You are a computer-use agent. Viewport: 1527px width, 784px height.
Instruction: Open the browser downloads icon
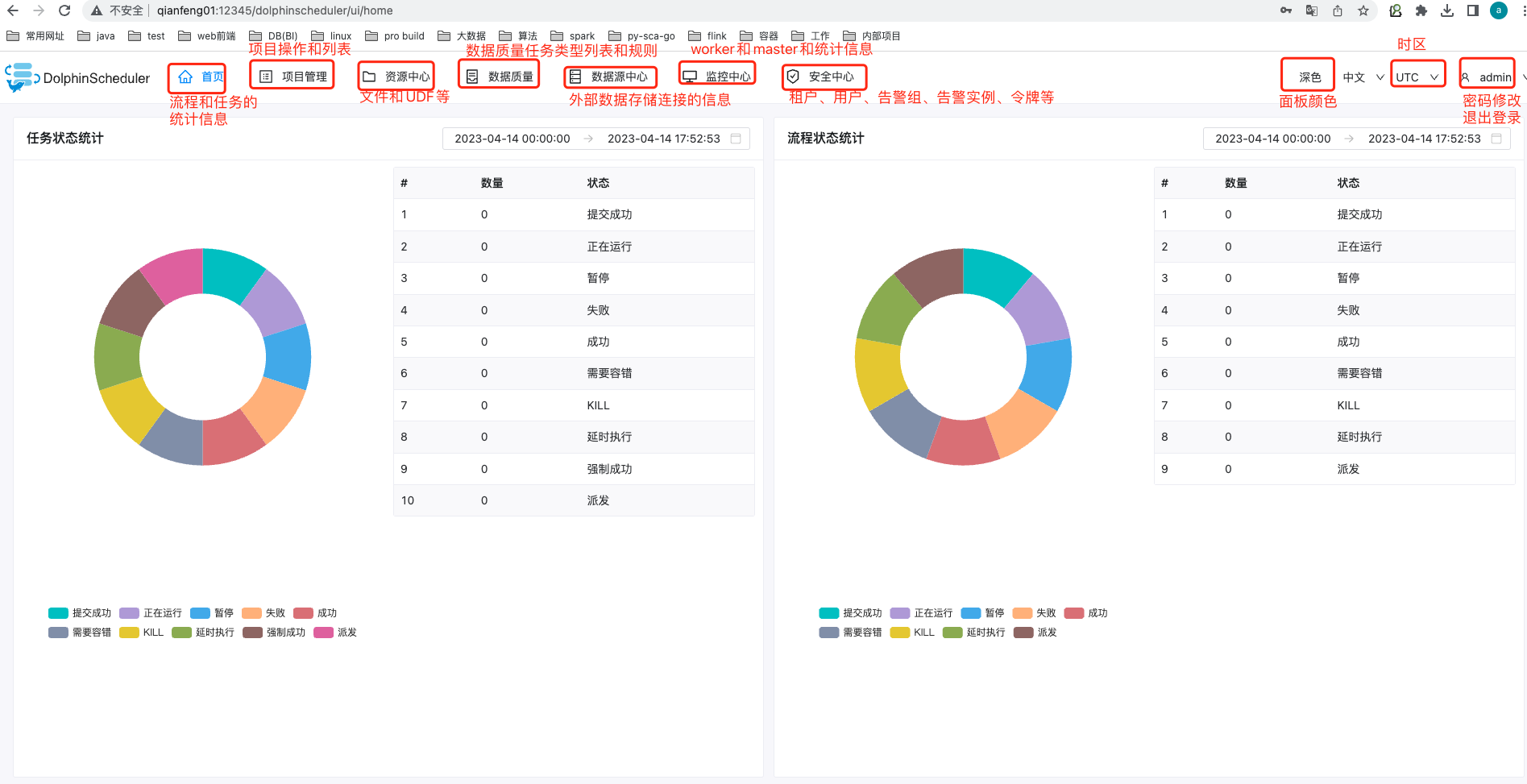(1447, 10)
